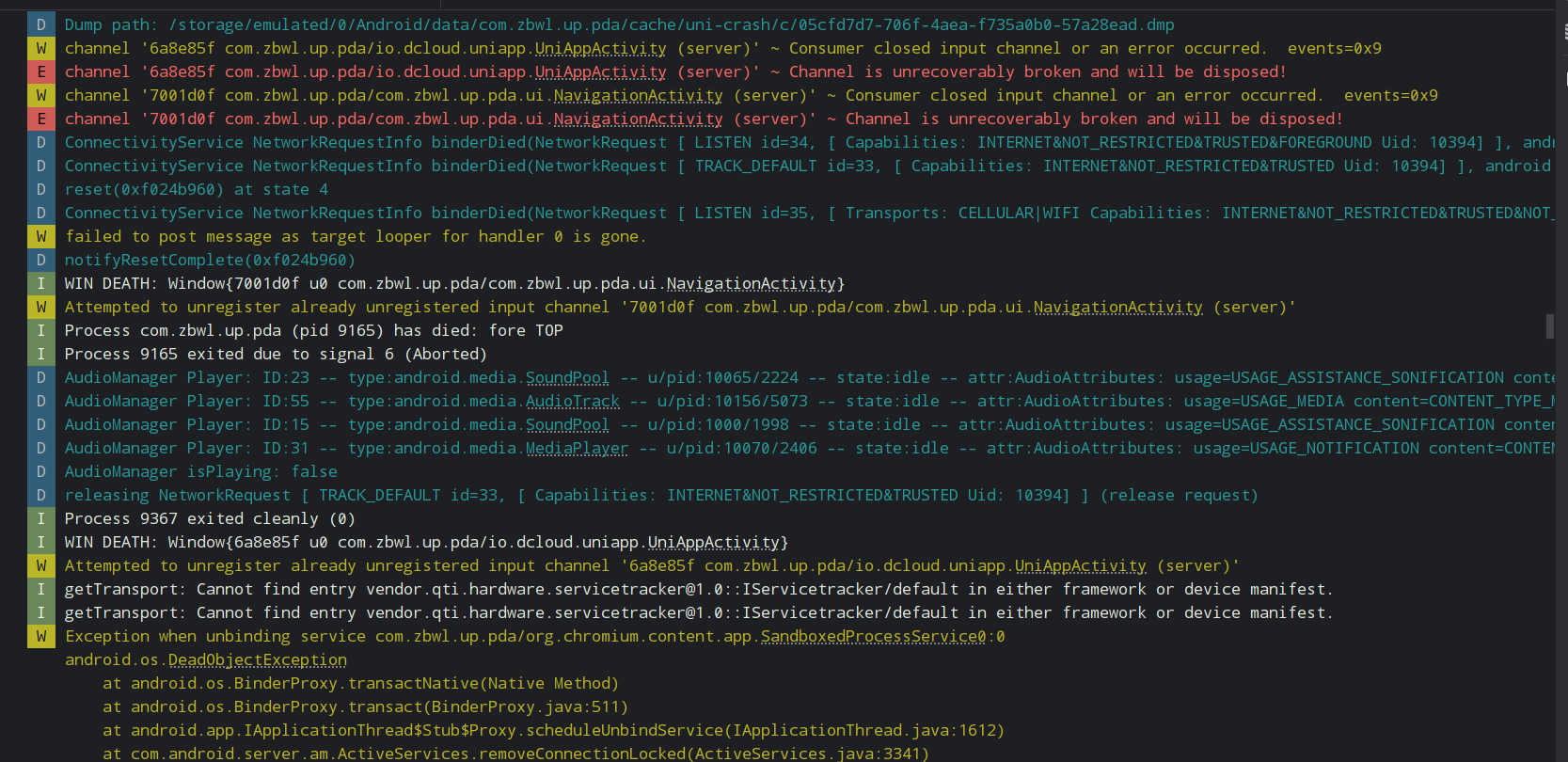Open the SoundPool link in Player ID:23 line
Screen dimensions: 1568x762
(x=566, y=377)
